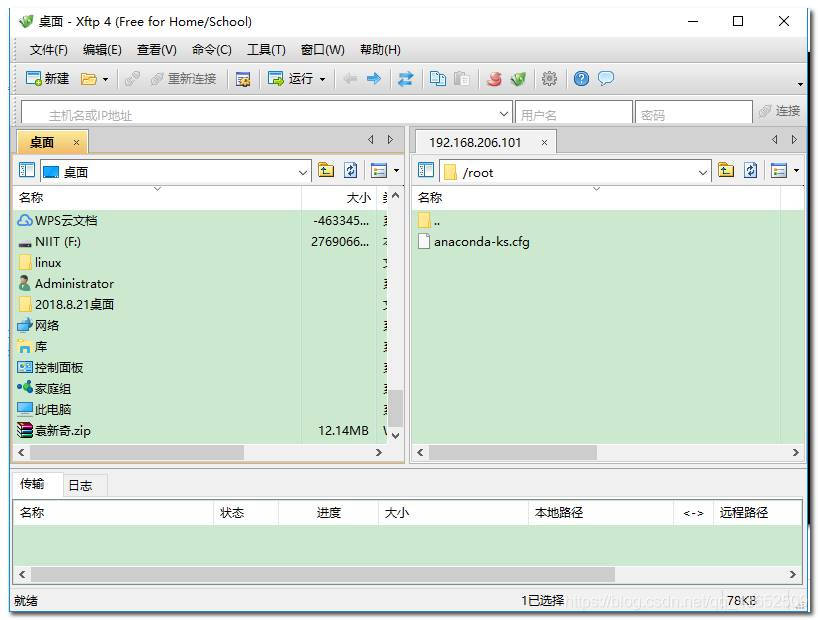818x620 pixels.
Task: Open the 命令(C) menu
Action: [211, 50]
